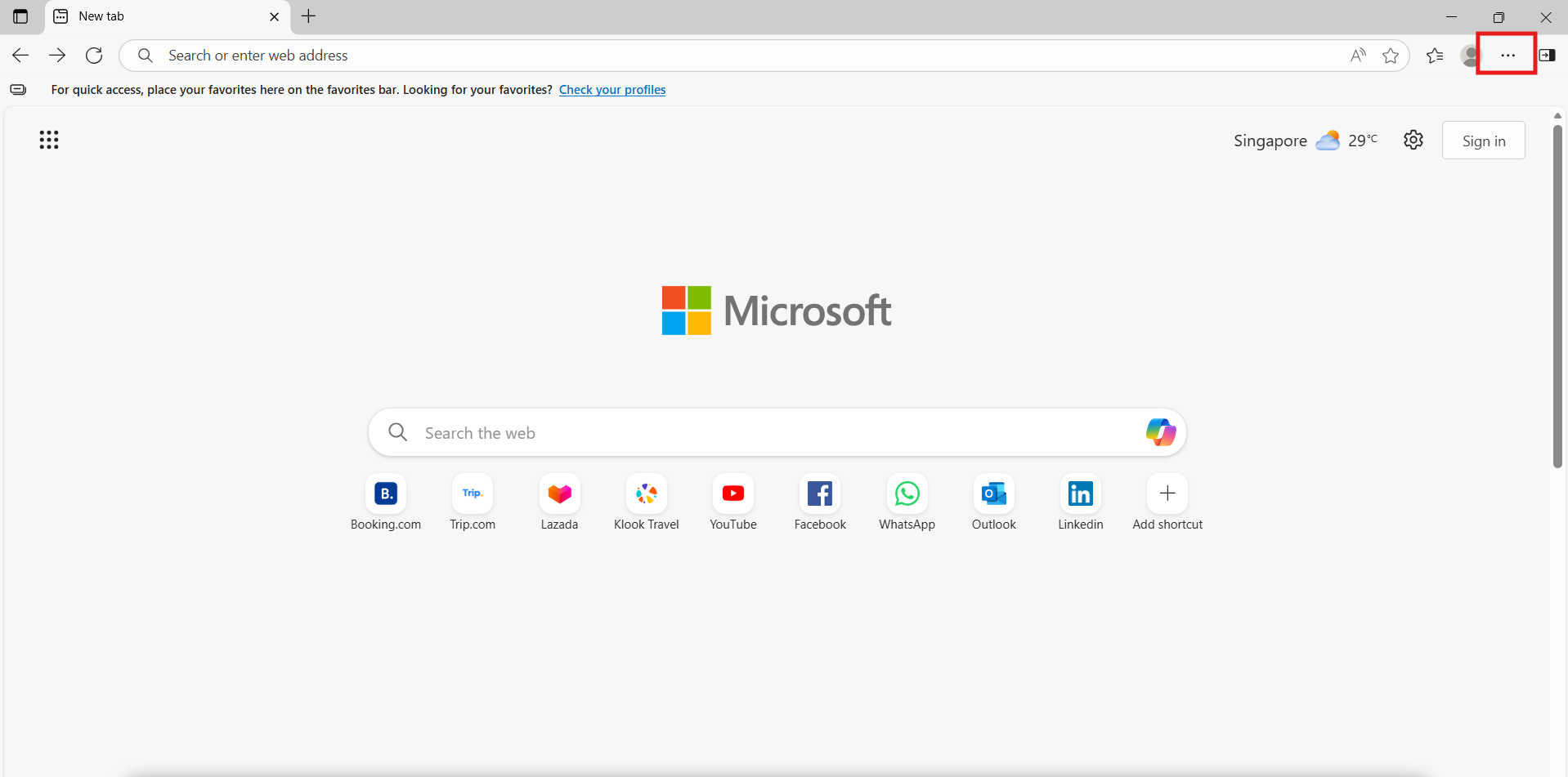
Task: Open the Favorites hub icon
Action: coord(1435,56)
